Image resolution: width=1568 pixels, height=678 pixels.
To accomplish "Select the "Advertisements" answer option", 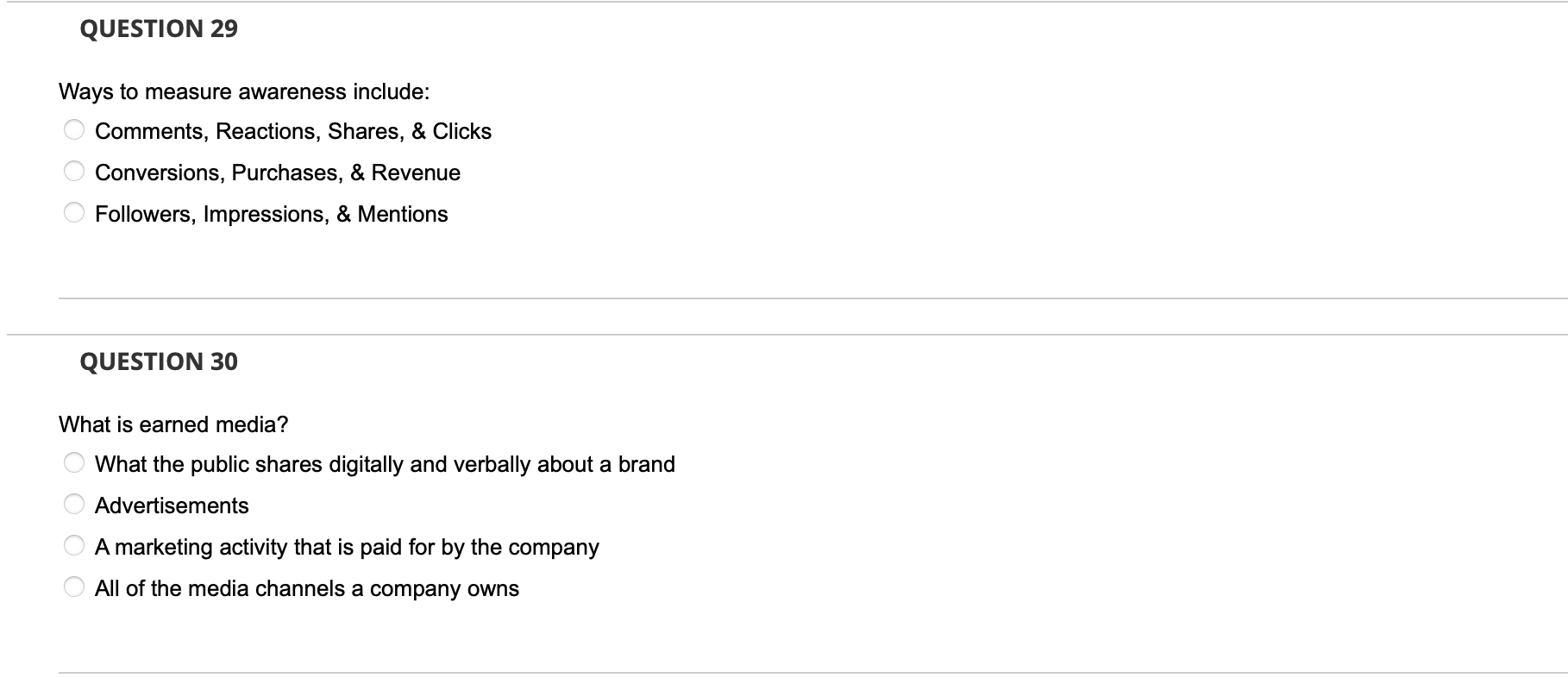I will click(x=73, y=504).
